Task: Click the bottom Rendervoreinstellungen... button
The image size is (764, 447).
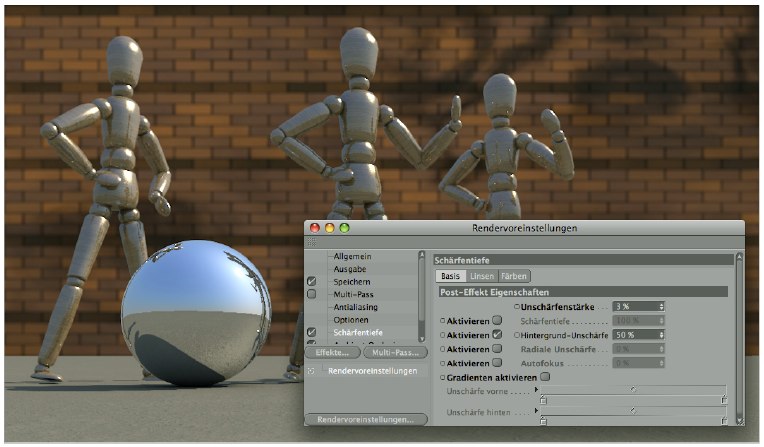Action: (365, 419)
